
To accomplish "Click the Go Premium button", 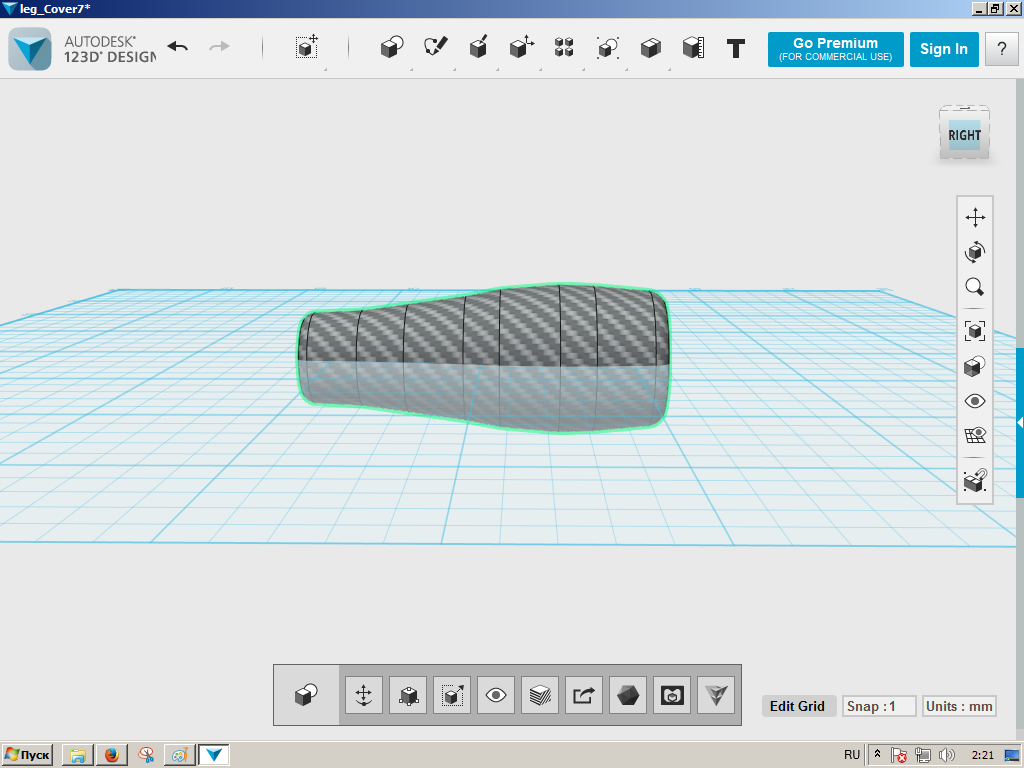I will point(835,49).
